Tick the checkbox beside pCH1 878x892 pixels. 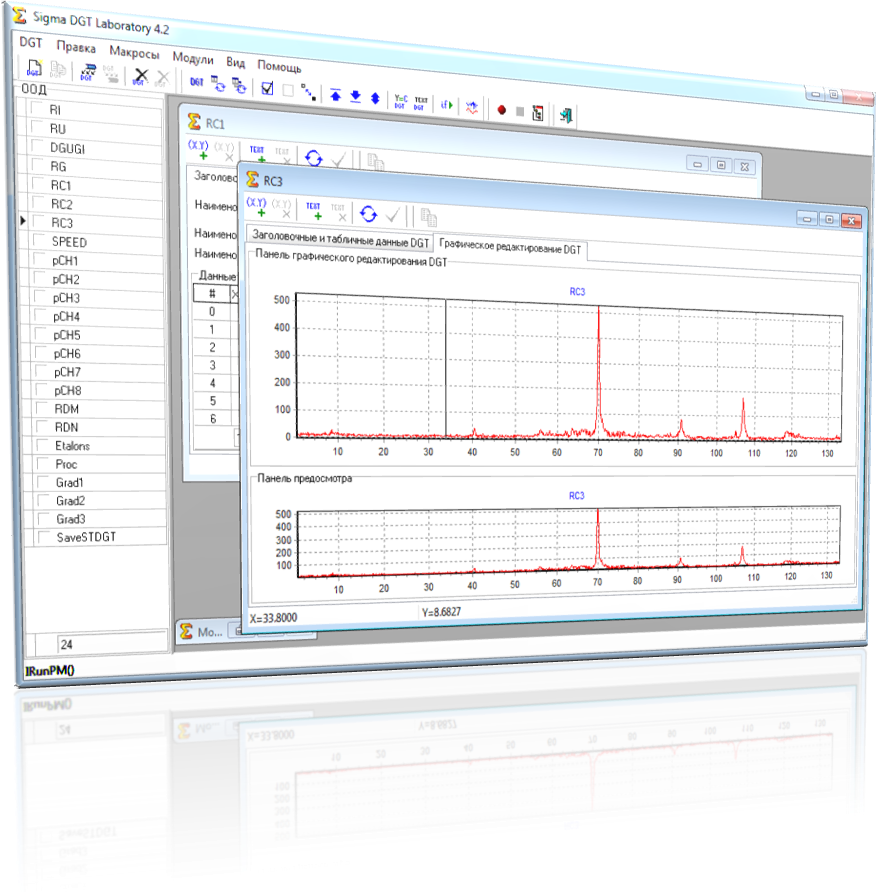(x=40, y=259)
